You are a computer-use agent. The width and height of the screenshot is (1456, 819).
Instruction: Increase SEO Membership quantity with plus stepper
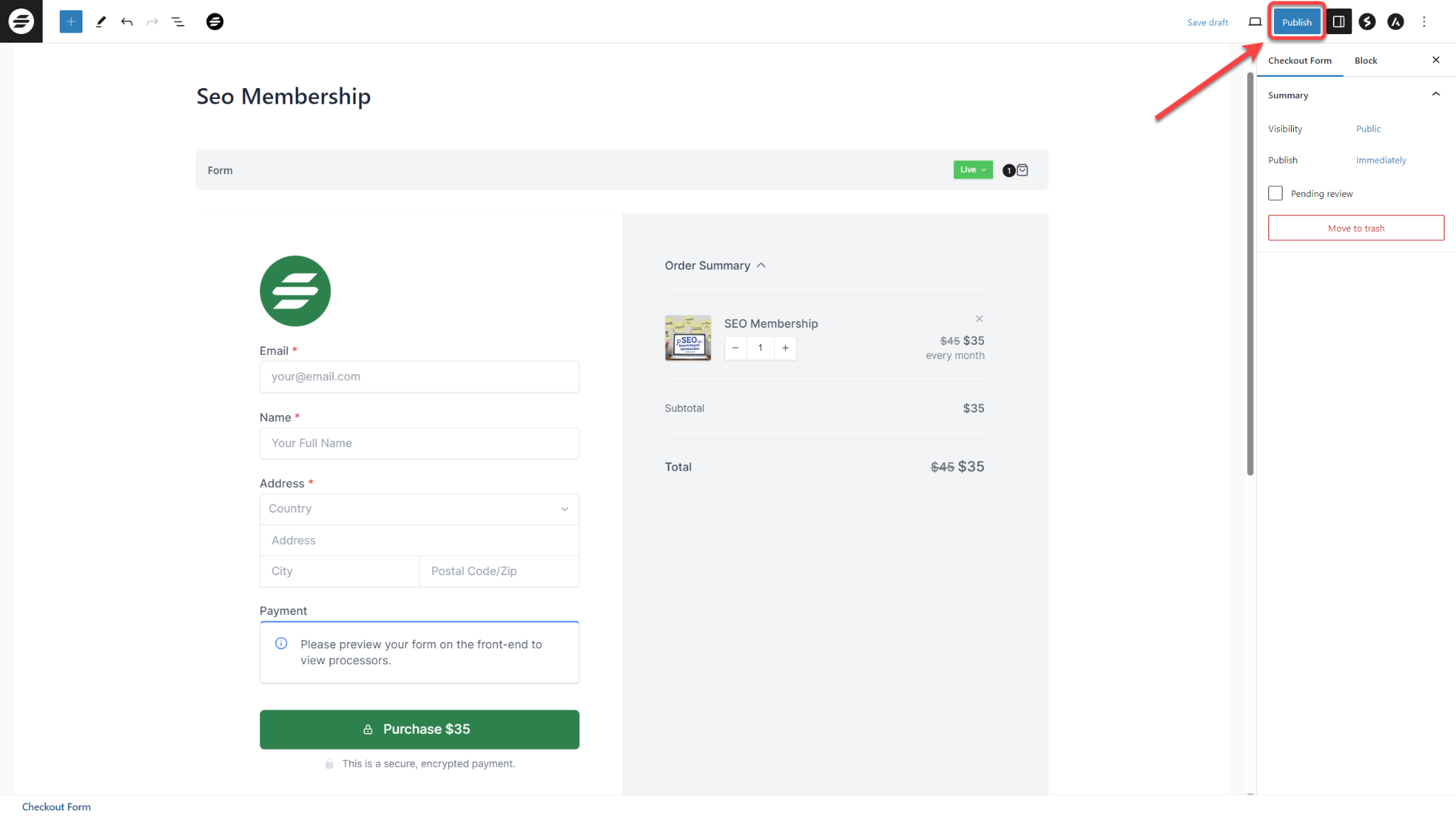point(785,348)
